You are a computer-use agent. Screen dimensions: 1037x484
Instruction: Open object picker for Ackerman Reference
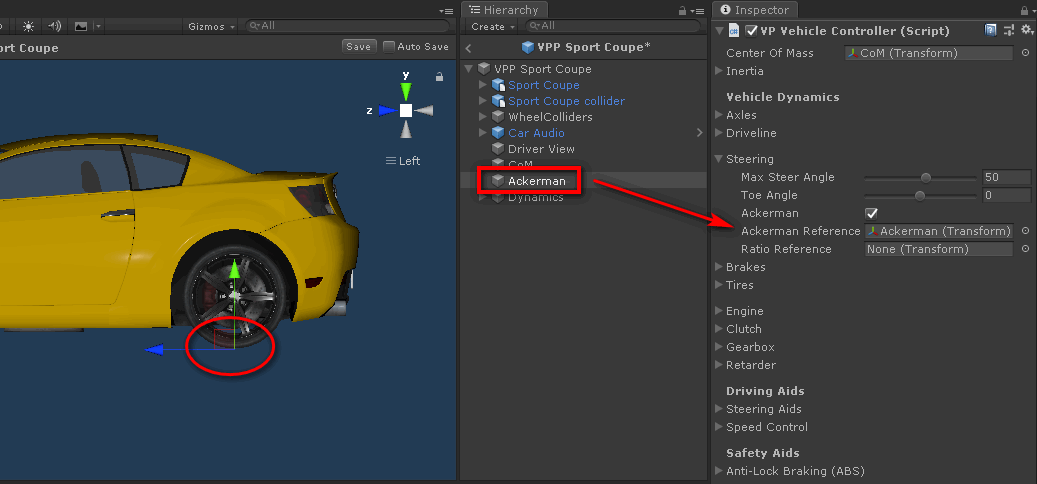click(x=1025, y=231)
